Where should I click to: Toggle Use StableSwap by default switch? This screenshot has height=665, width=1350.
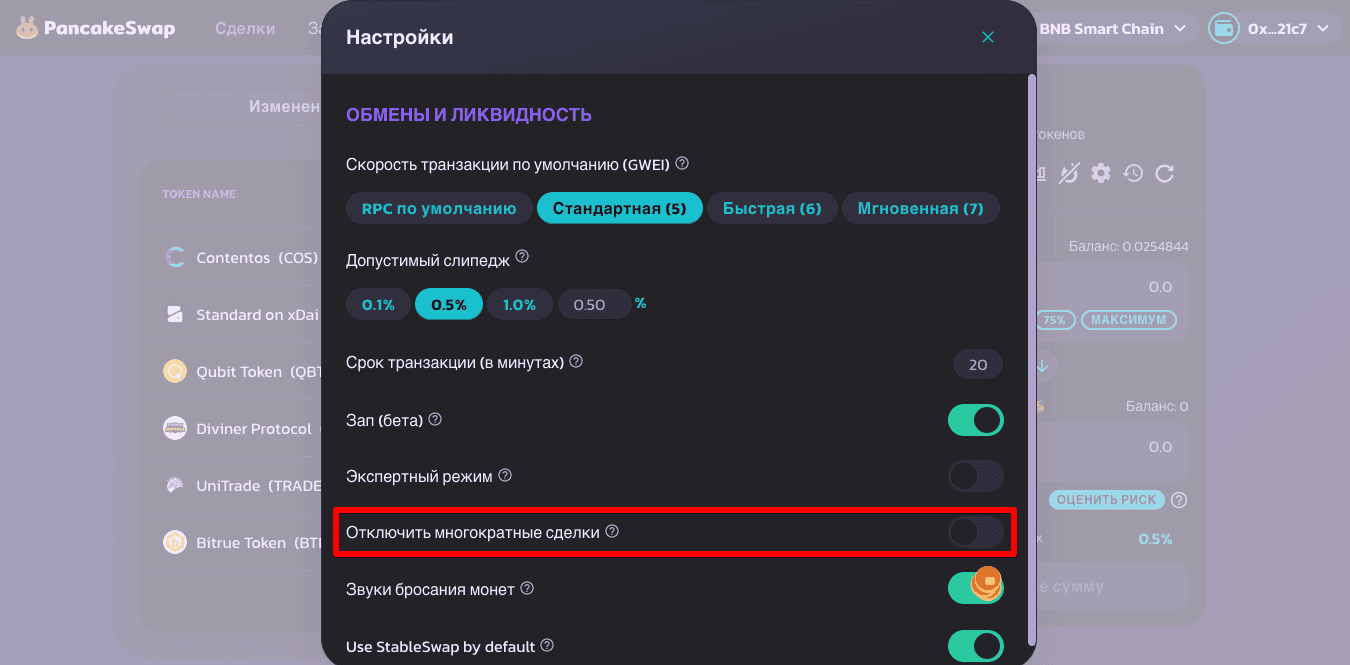click(x=975, y=646)
